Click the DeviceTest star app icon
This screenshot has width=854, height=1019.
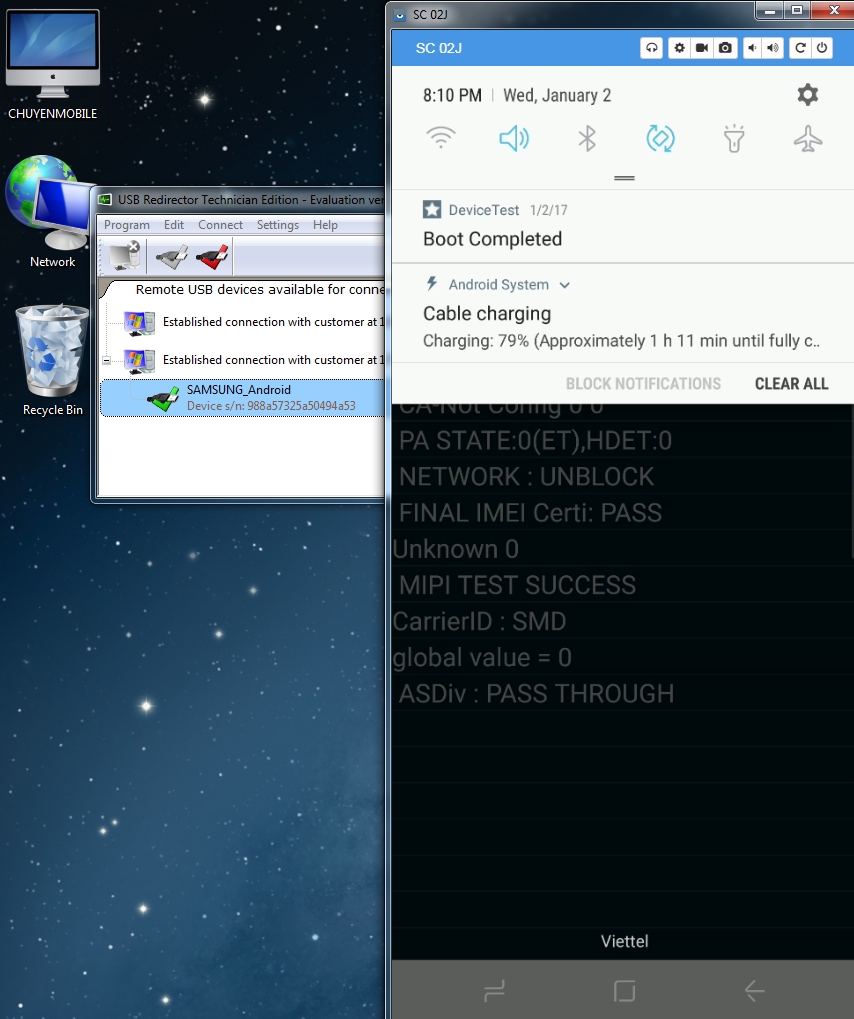tap(432, 209)
